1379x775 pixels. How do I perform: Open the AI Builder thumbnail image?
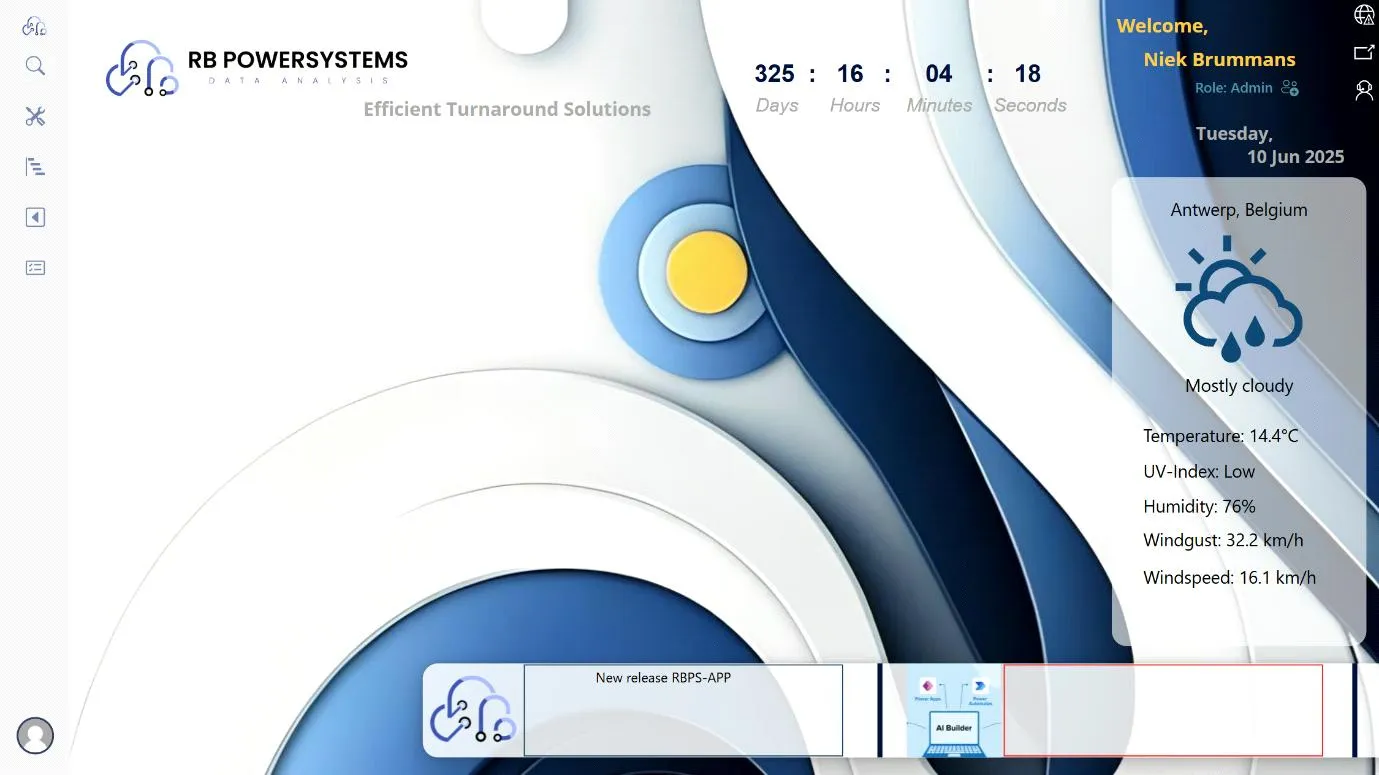point(953,711)
